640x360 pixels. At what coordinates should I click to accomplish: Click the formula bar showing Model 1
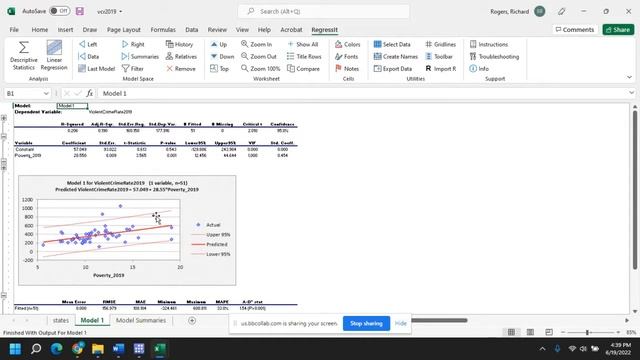[x=363, y=93]
